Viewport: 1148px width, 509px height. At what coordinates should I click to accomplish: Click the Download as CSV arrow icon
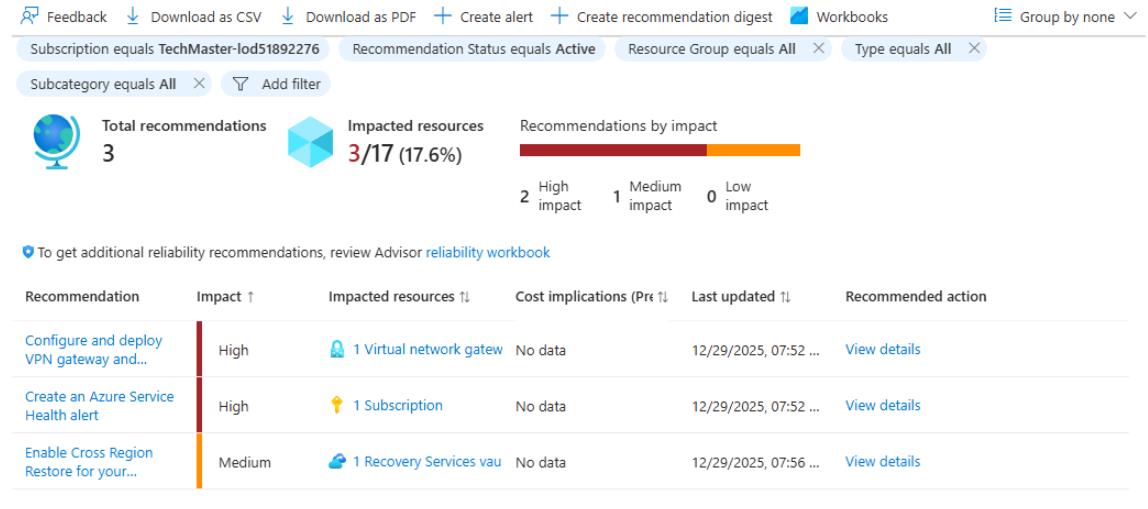pos(133,15)
